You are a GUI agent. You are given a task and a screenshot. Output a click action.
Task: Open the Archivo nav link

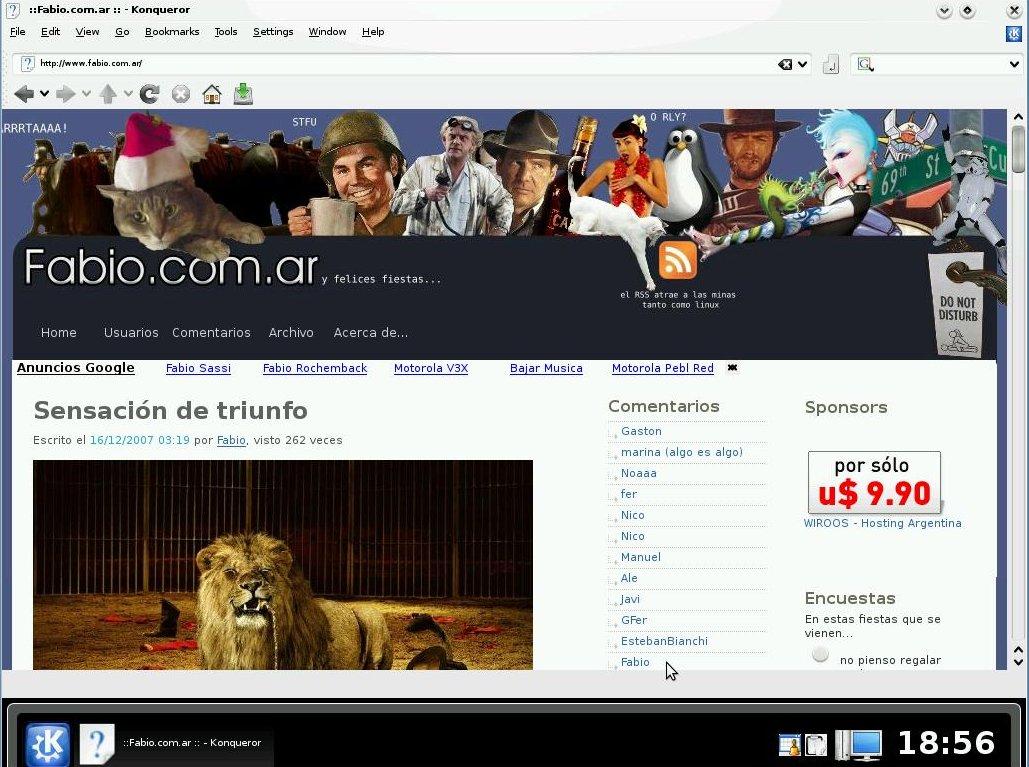291,333
